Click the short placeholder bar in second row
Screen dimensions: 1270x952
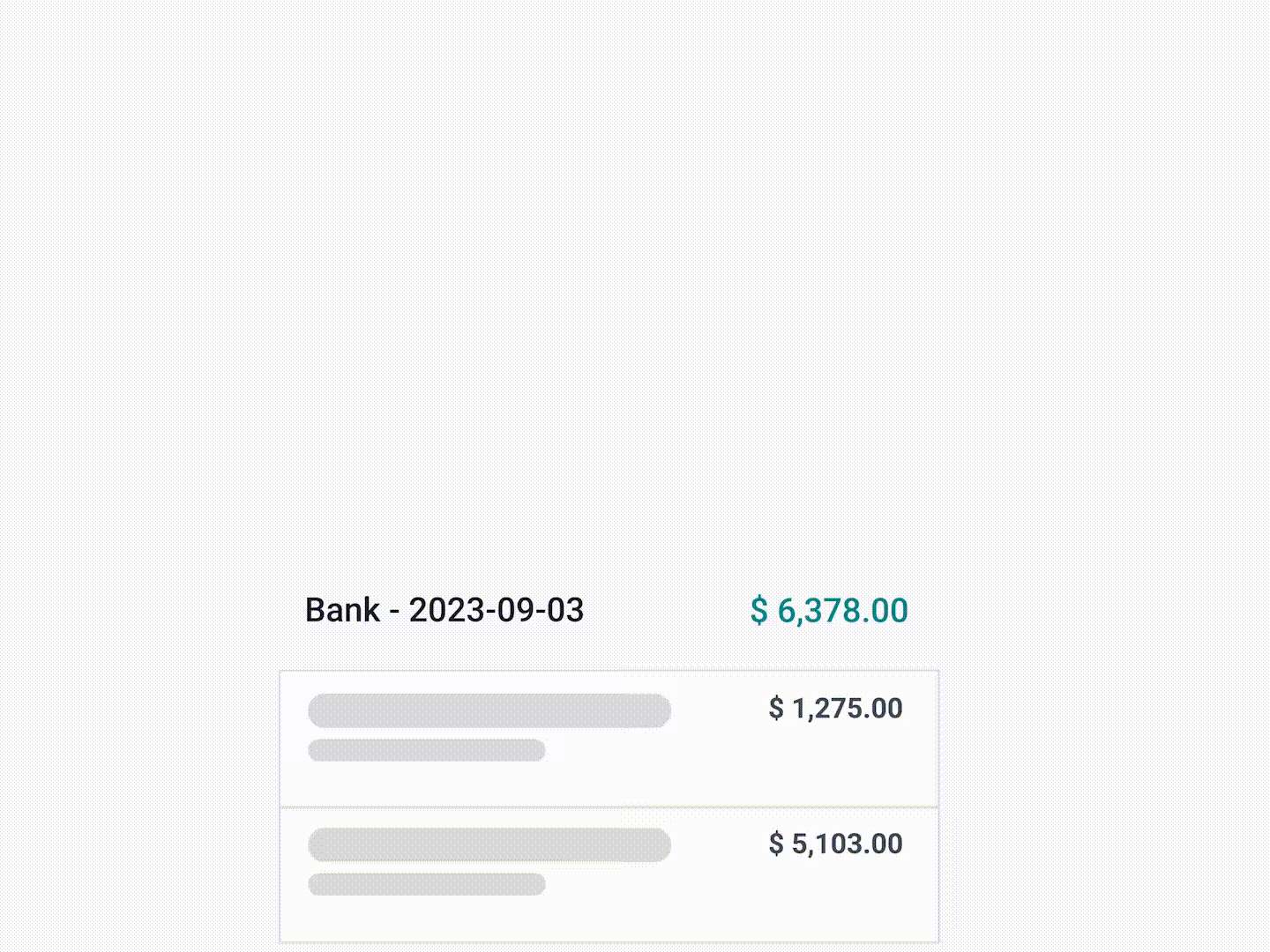point(427,883)
